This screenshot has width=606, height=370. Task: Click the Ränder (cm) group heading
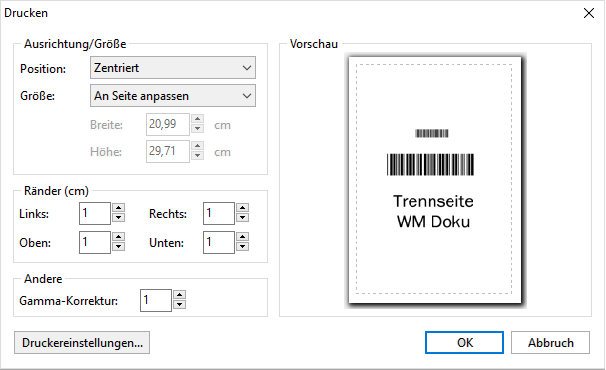pyautogui.click(x=56, y=191)
